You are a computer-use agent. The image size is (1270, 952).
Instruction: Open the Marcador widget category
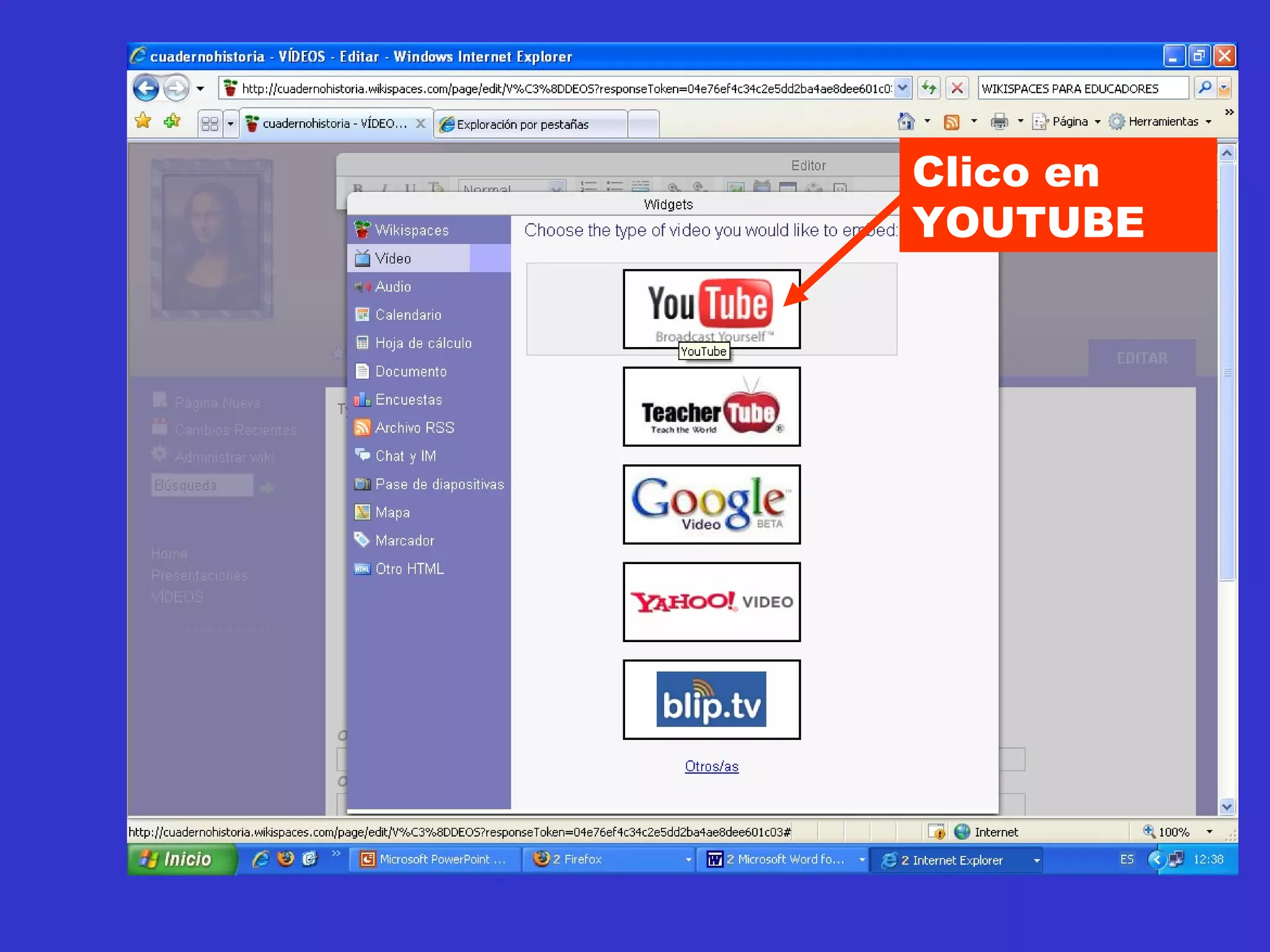point(429,540)
